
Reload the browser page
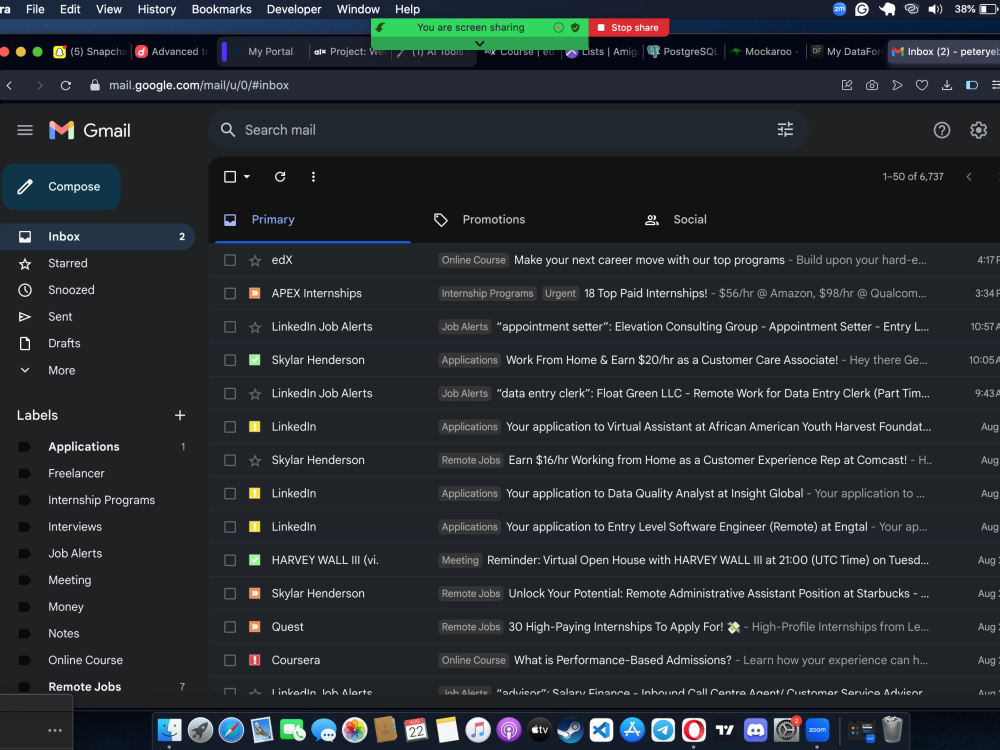[x=66, y=85]
